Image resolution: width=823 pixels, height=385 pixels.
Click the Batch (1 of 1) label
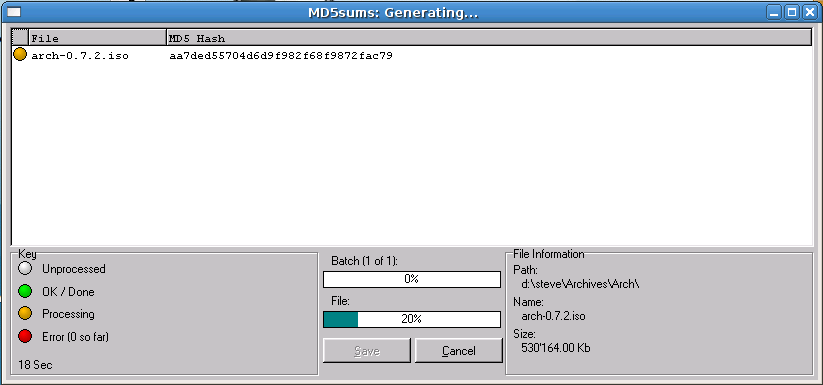coord(364,261)
